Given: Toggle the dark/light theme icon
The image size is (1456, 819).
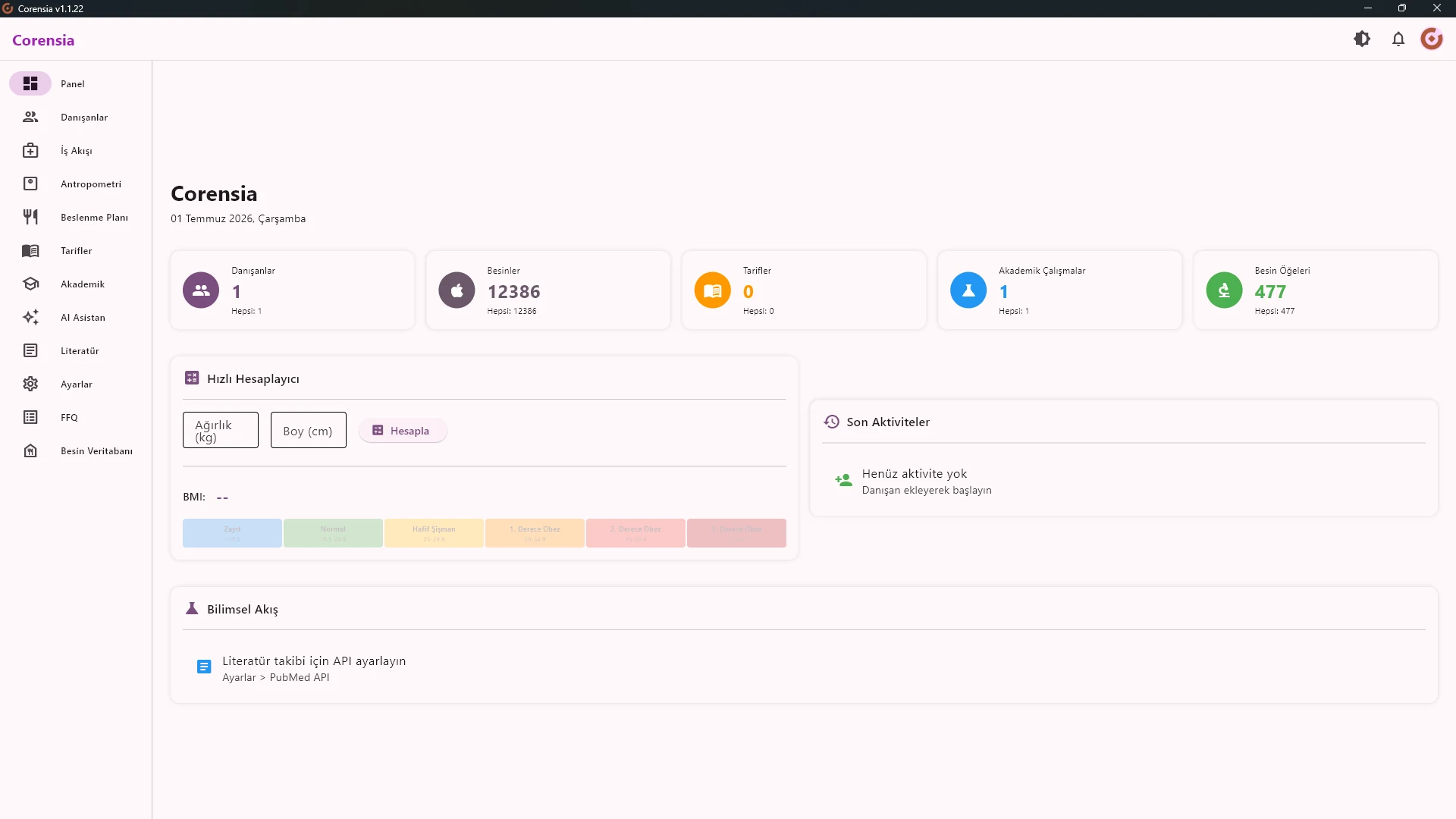Looking at the screenshot, I should point(1362,39).
